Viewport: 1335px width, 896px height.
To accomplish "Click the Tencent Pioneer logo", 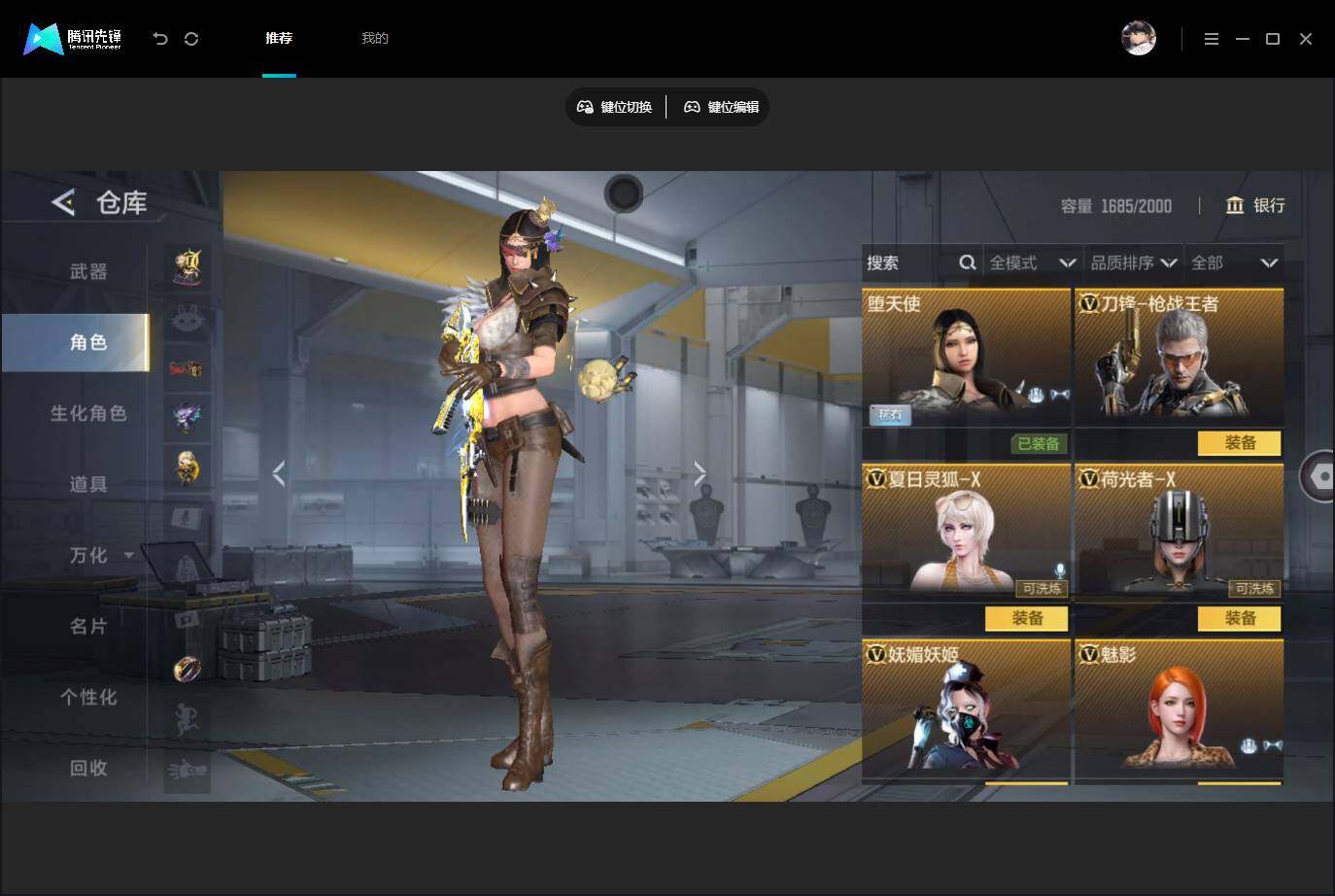I will pos(73,39).
